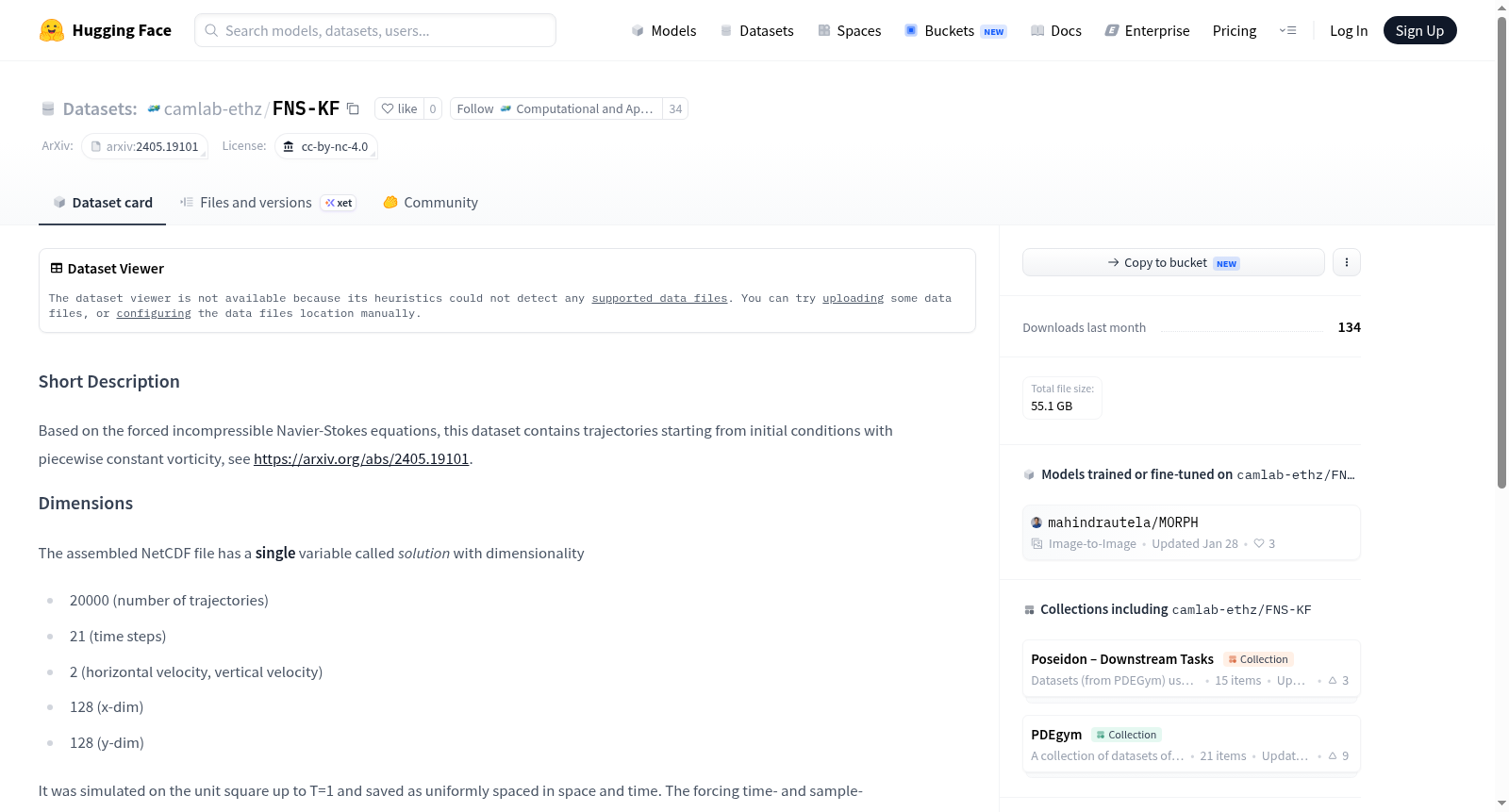The height and width of the screenshot is (812, 1509).
Task: Open the mahindrautela/MORPH model card
Action: point(1191,532)
